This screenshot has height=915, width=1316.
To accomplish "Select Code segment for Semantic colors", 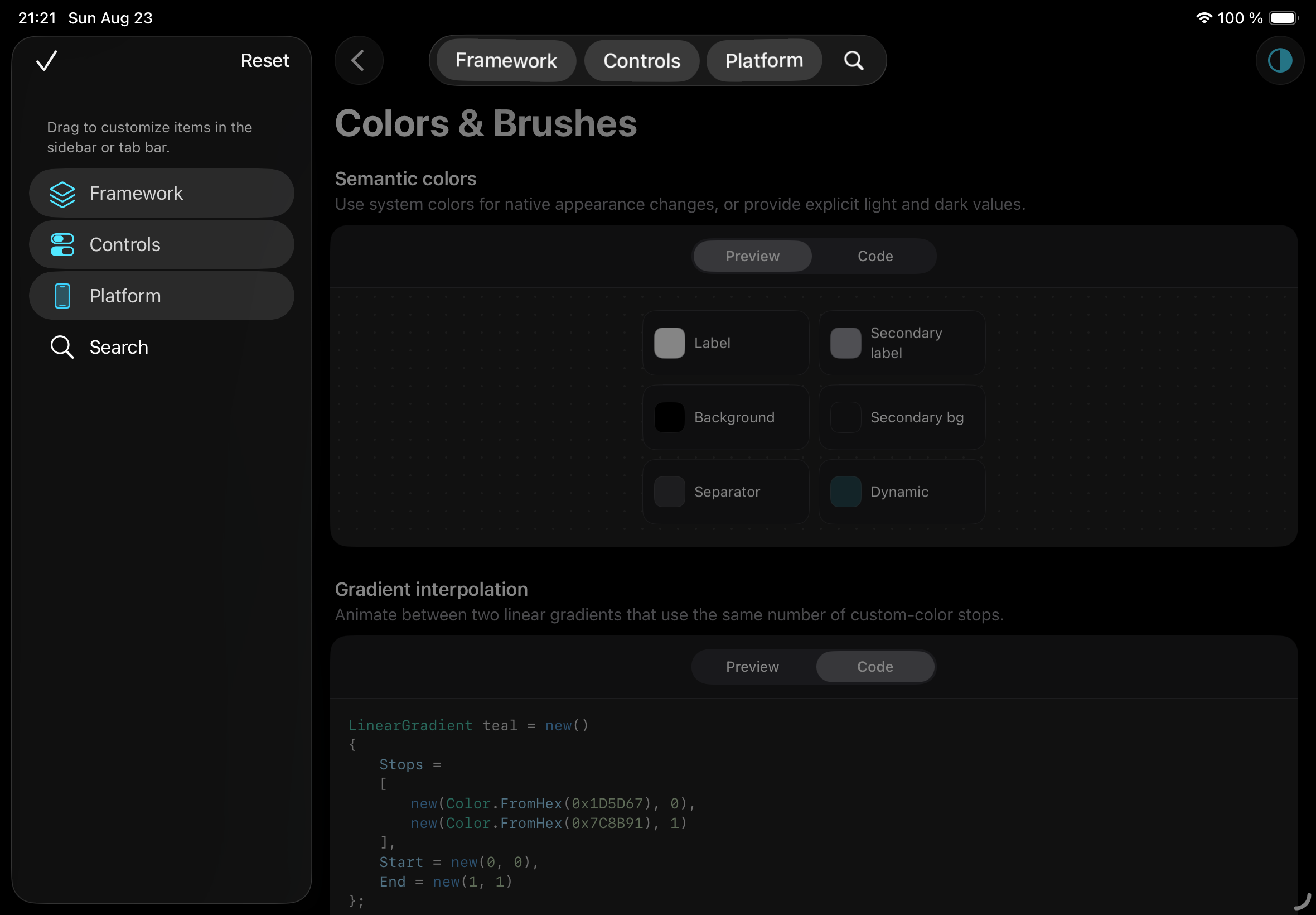I will coord(875,256).
